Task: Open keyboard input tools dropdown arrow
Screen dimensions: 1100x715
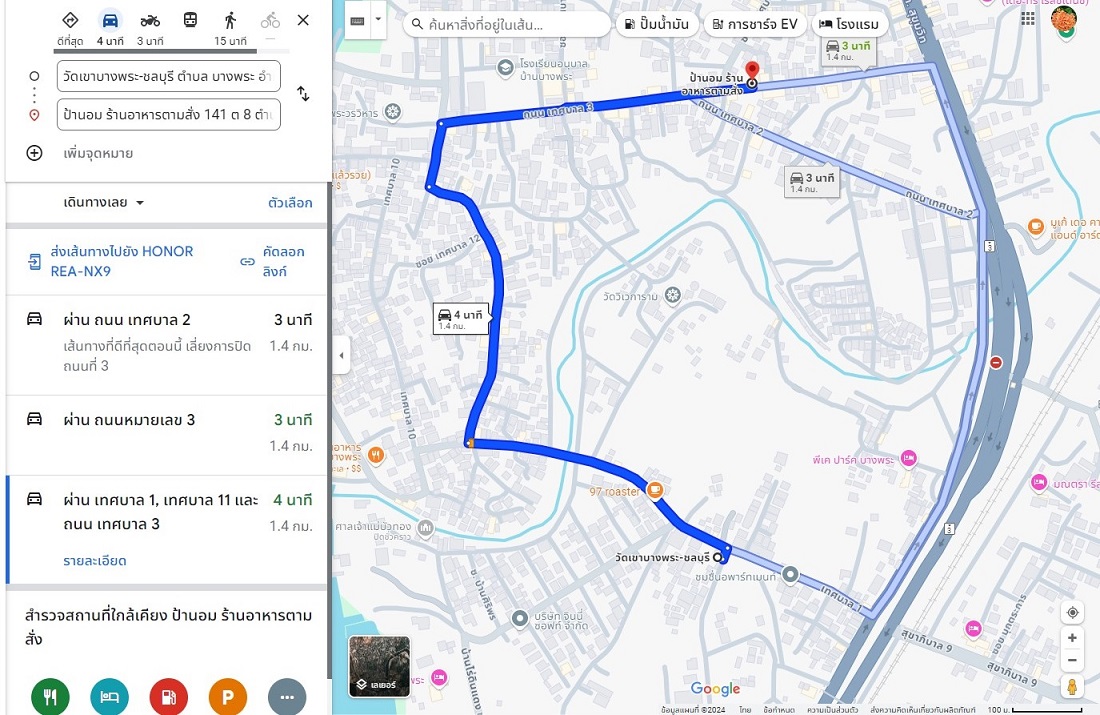Action: [x=378, y=19]
